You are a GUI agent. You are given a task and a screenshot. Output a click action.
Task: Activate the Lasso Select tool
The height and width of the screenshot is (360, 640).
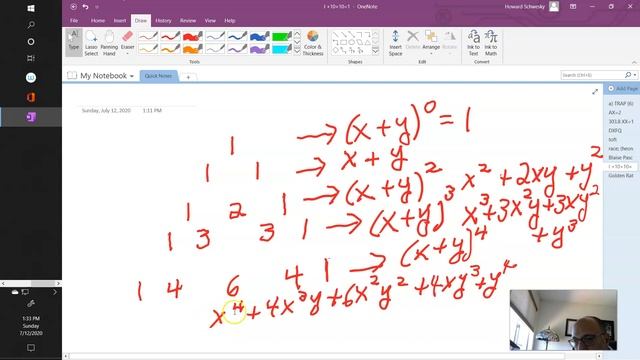[91, 42]
